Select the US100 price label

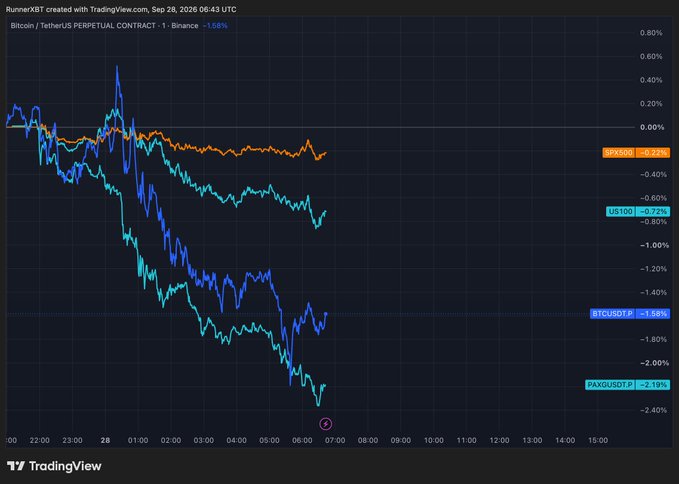click(620, 211)
